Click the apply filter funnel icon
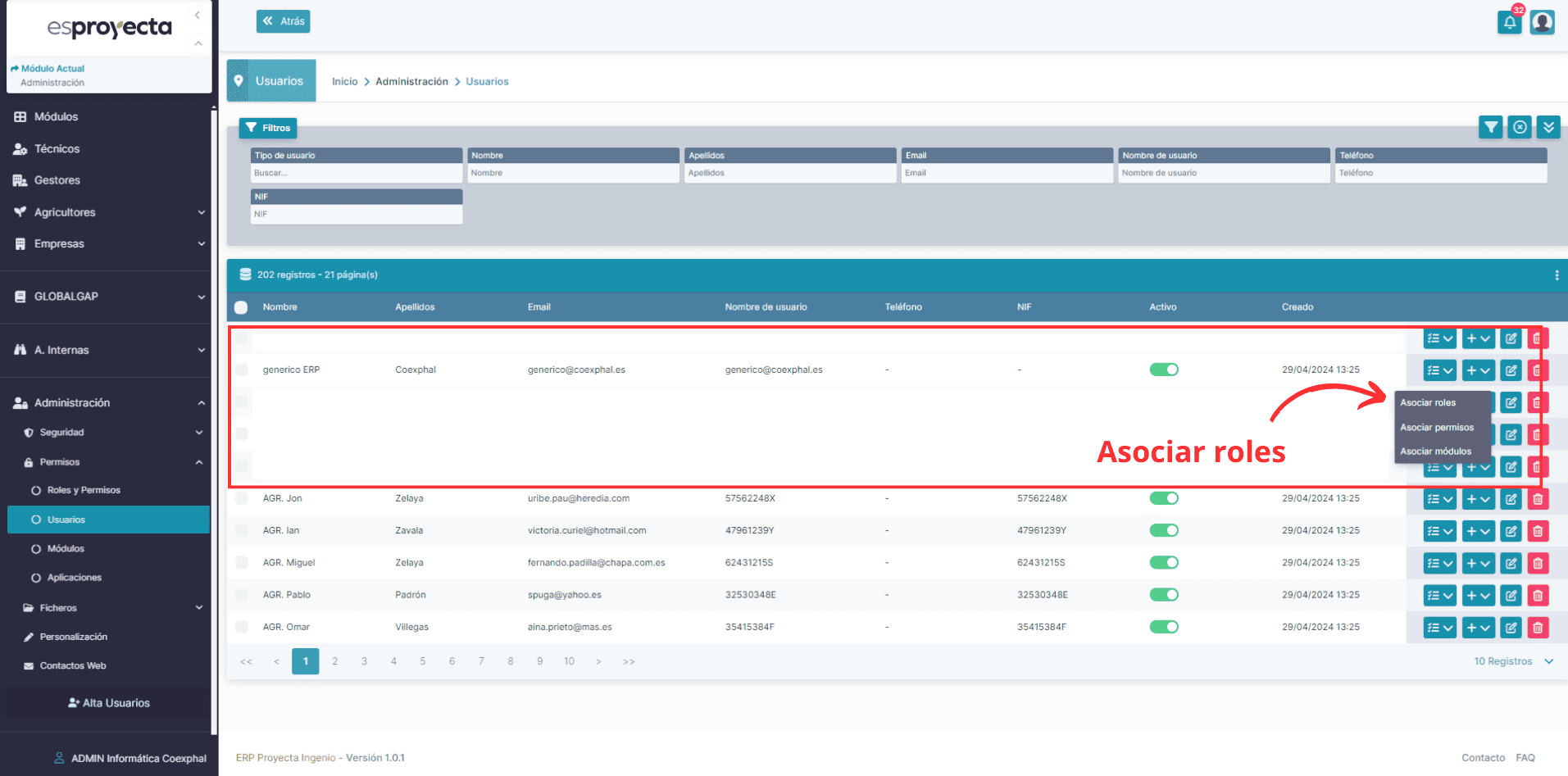The height and width of the screenshot is (776, 1568). coord(1490,127)
